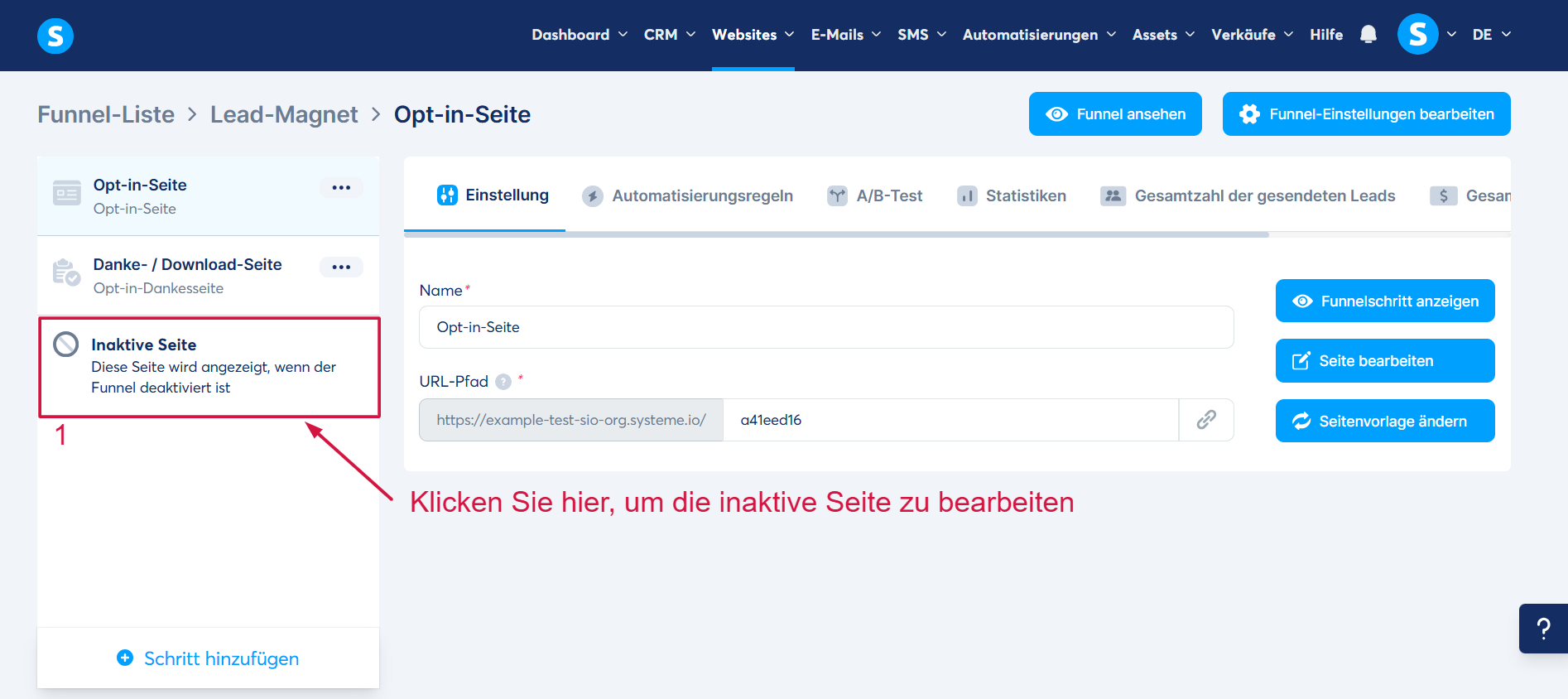Click the plus icon for Schritt hinzufügen
The image size is (1568, 699).
125,658
